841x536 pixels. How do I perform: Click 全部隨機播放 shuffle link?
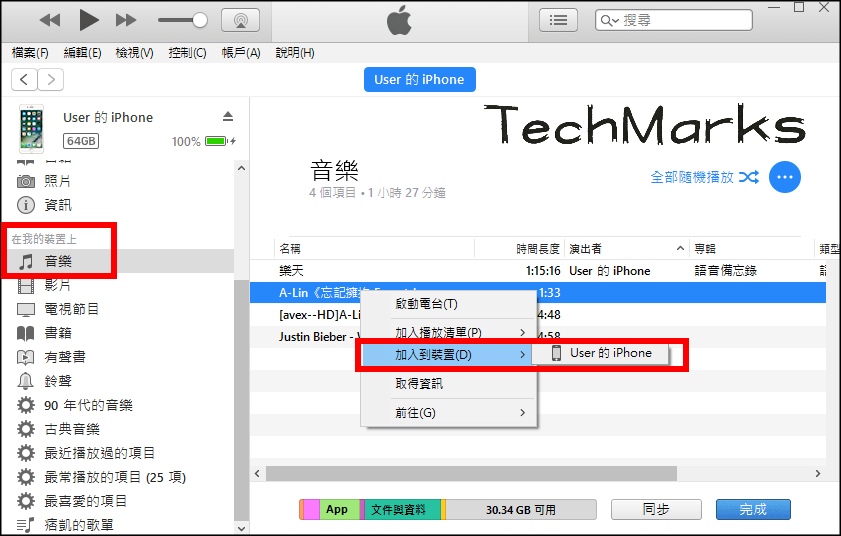coord(704,177)
